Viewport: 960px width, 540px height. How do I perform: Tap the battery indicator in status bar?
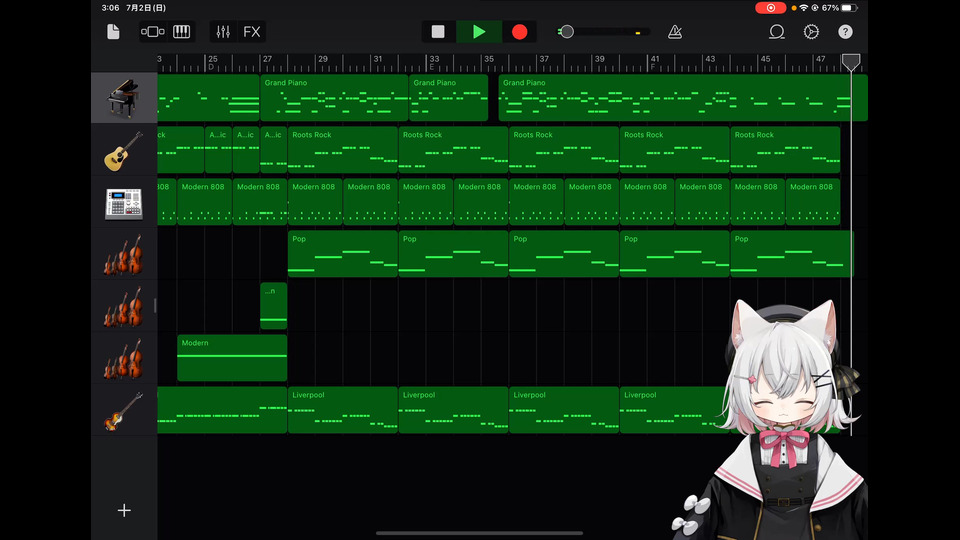point(850,8)
